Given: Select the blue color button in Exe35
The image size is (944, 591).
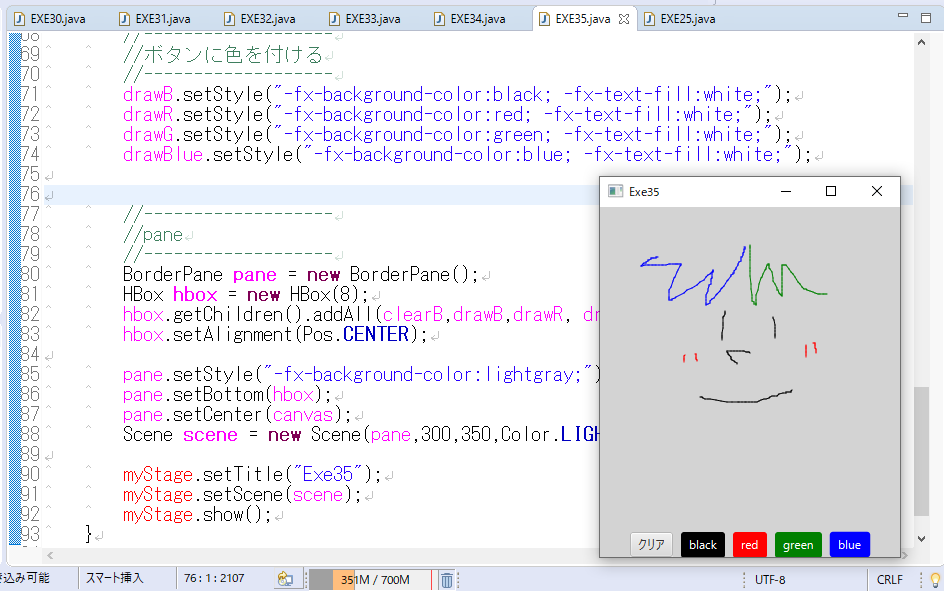Looking at the screenshot, I should point(849,545).
